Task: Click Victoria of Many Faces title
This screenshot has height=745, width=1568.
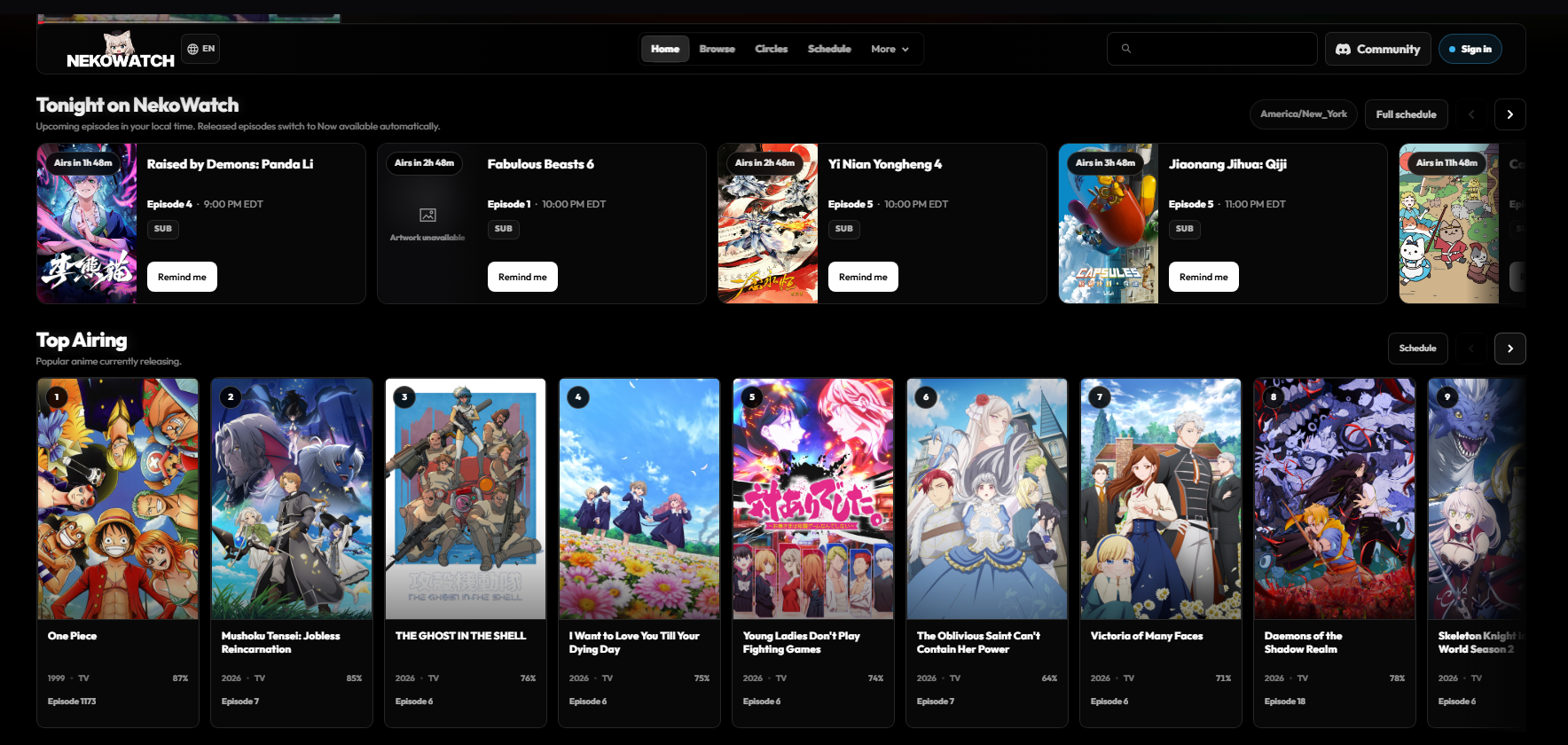Action: 1147,636
